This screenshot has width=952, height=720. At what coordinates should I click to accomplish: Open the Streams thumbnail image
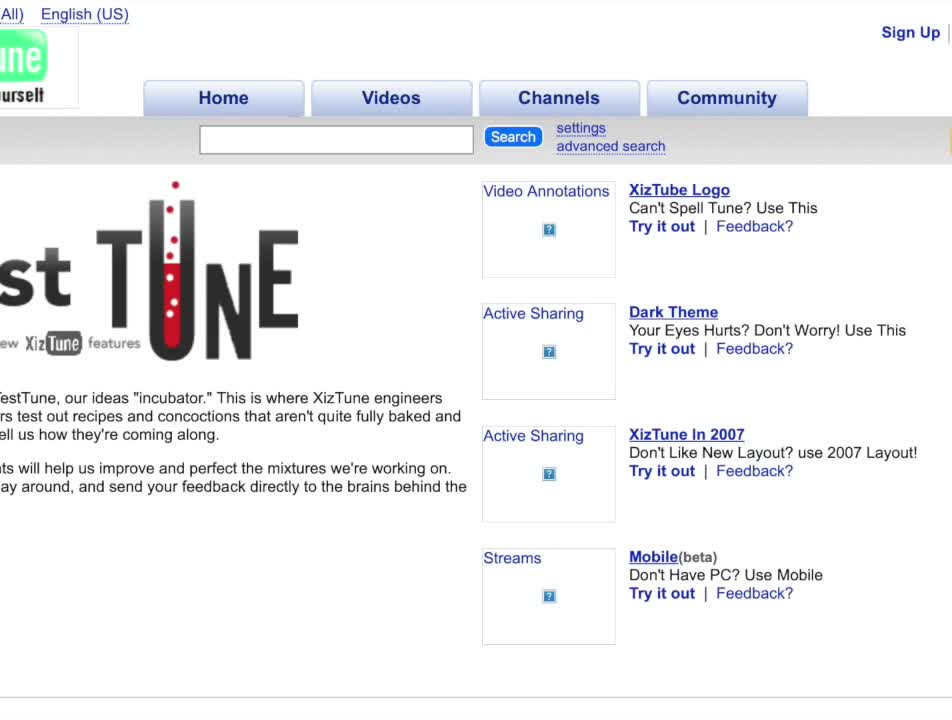coord(549,597)
